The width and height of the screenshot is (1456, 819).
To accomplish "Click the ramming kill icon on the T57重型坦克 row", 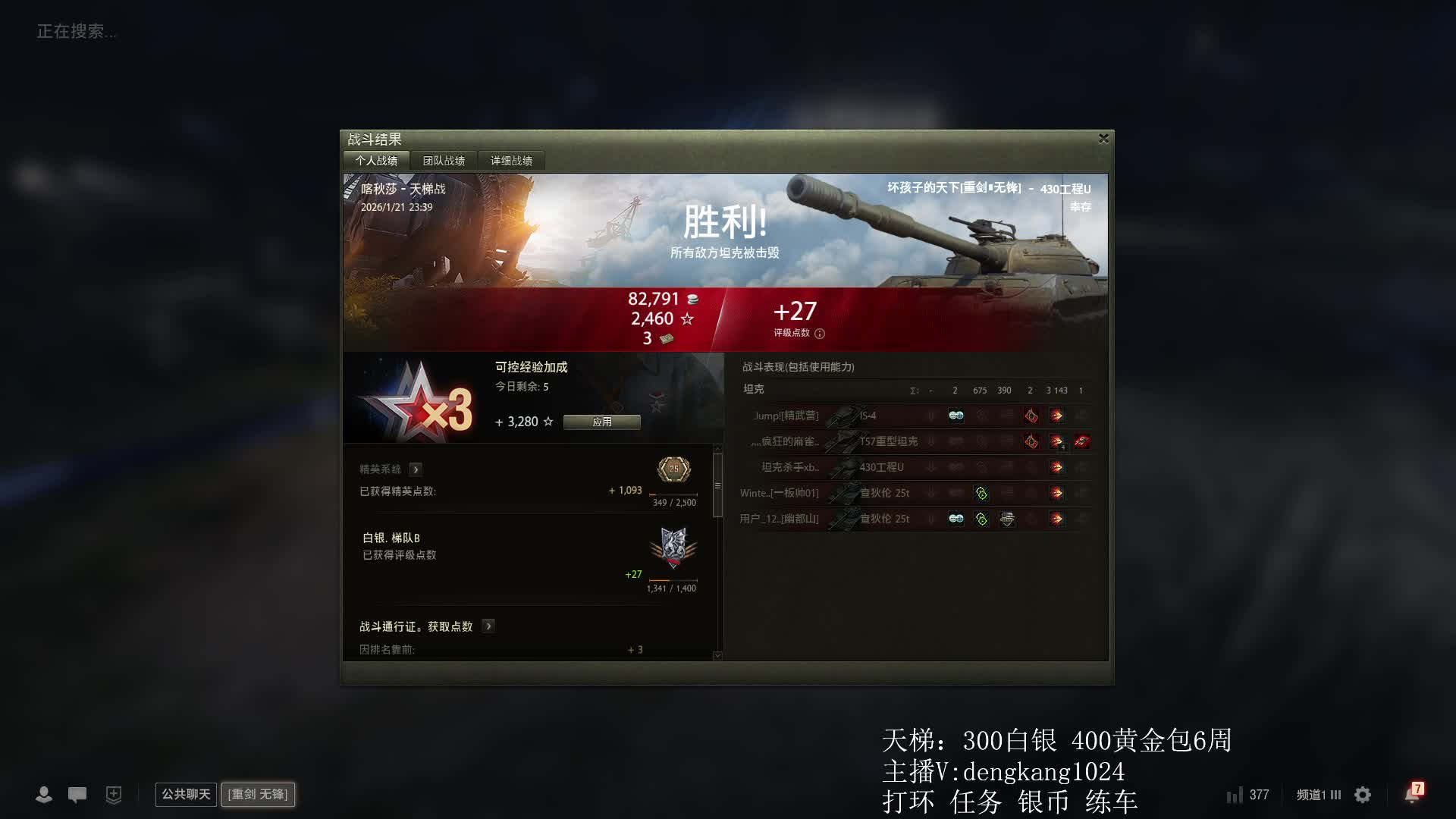I will [1082, 441].
